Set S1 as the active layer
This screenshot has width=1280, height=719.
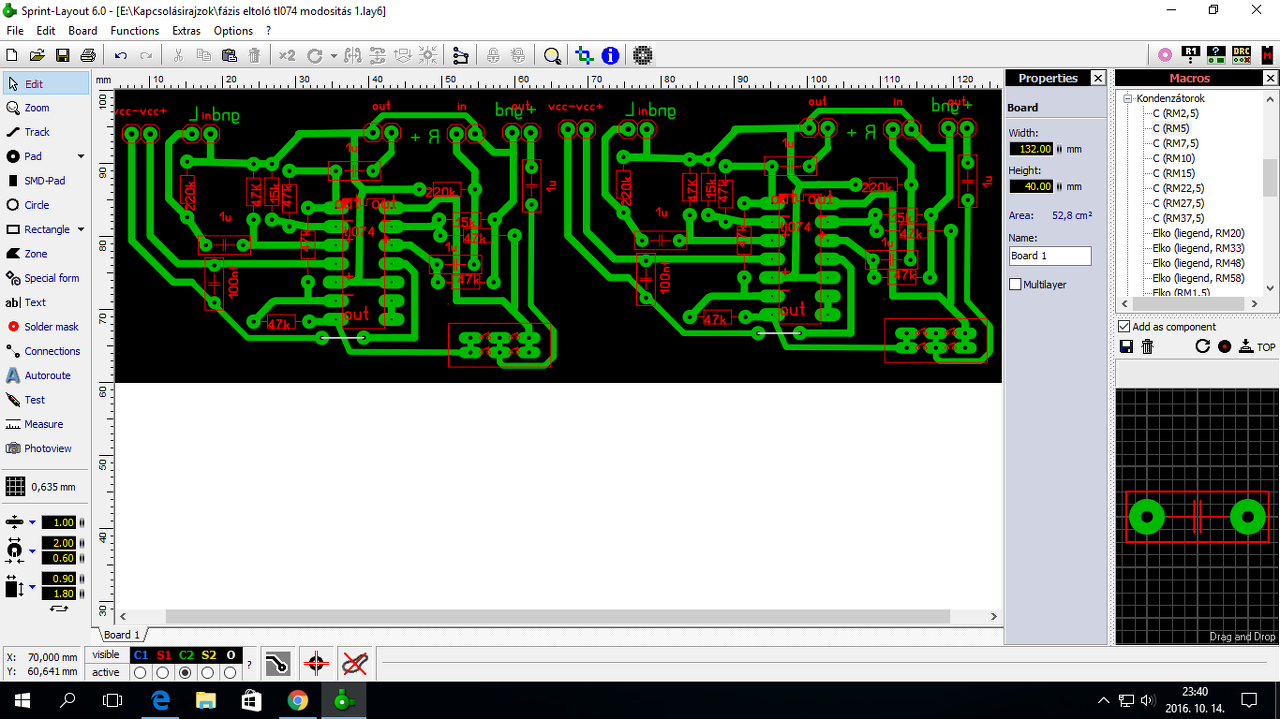(163, 673)
